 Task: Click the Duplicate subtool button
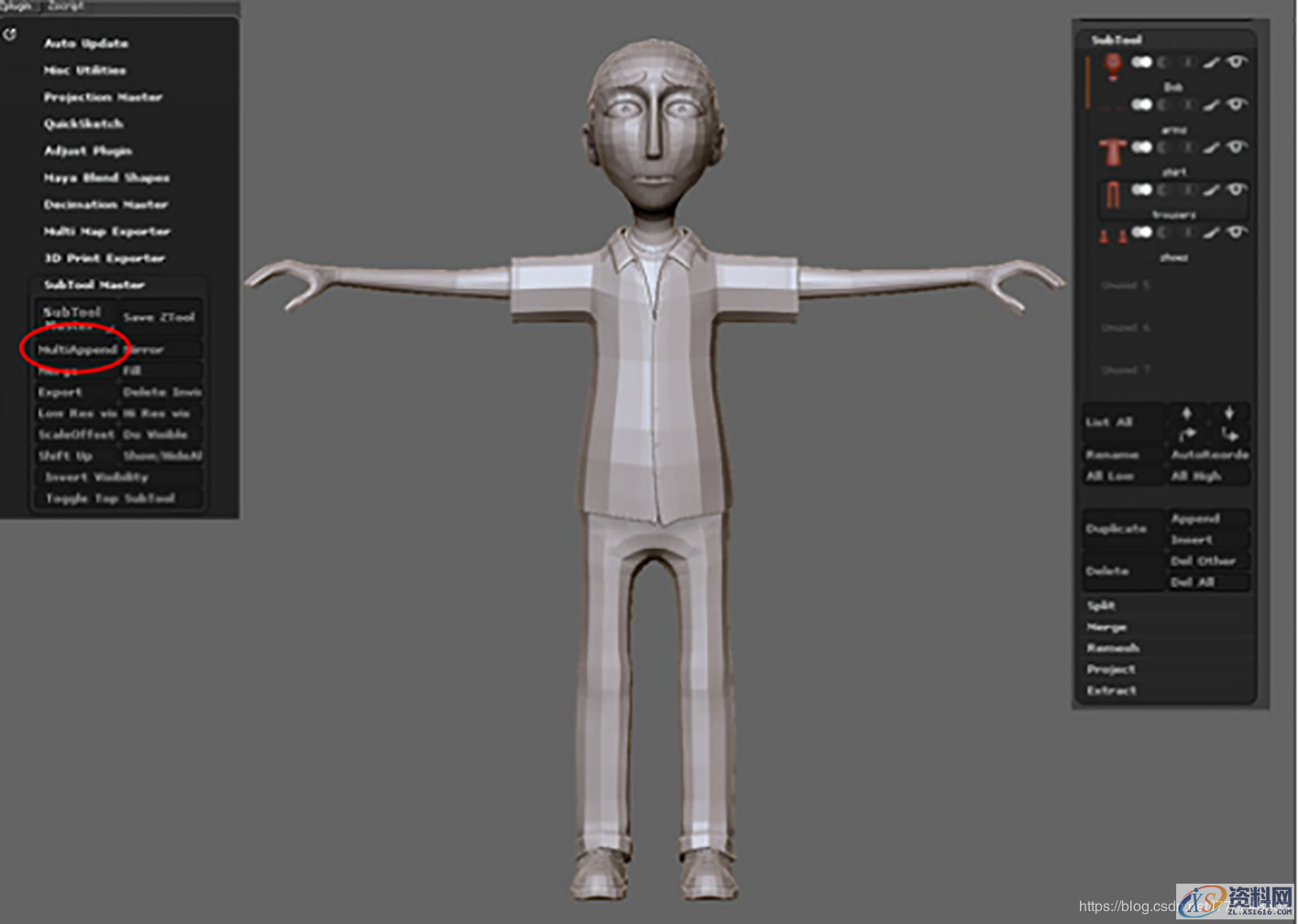click(x=1116, y=529)
